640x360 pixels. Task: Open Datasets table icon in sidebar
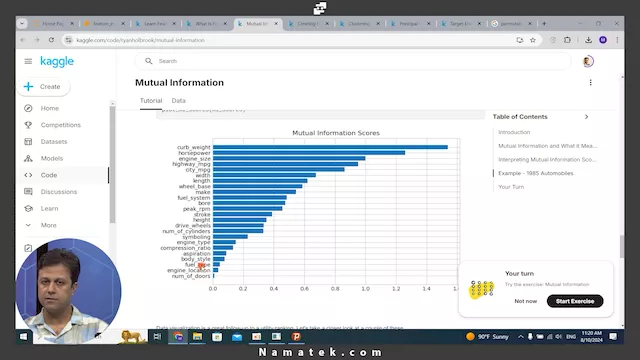28,142
